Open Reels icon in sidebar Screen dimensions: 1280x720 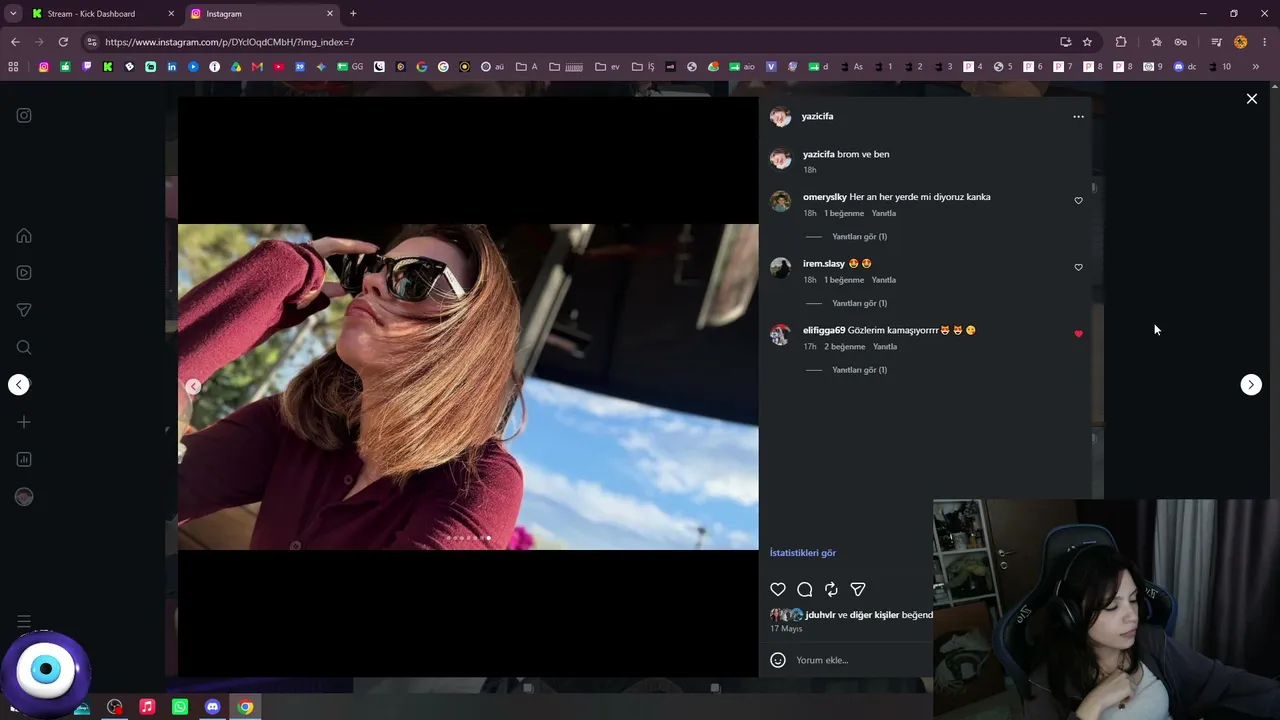tap(24, 273)
